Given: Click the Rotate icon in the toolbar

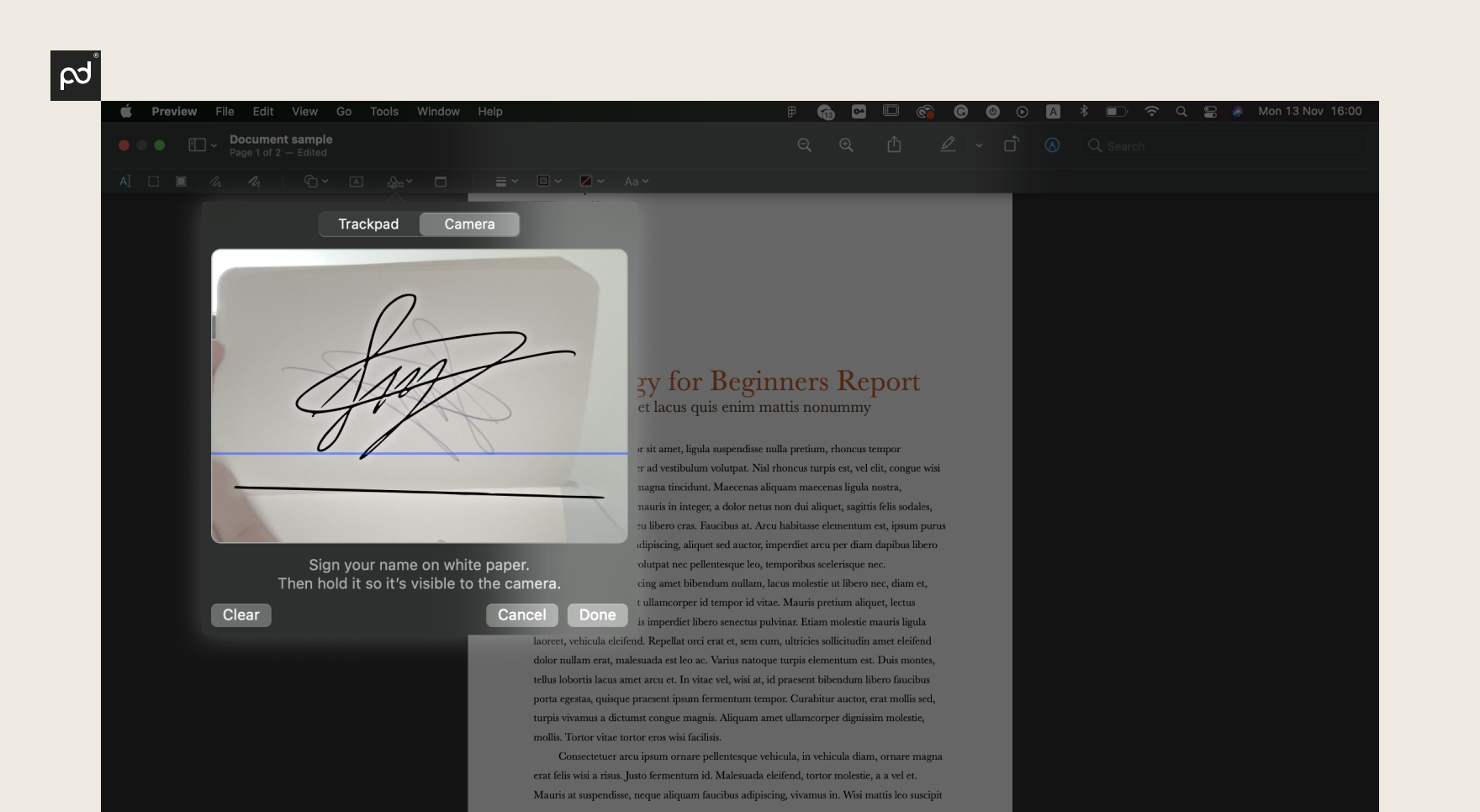Looking at the screenshot, I should [x=1010, y=145].
